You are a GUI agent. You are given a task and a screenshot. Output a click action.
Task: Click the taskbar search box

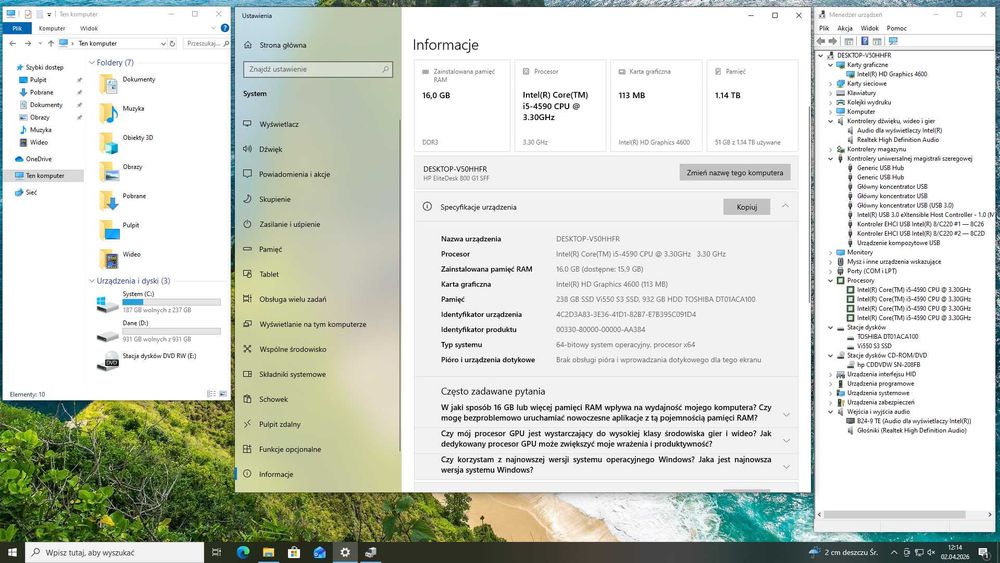click(x=115, y=553)
